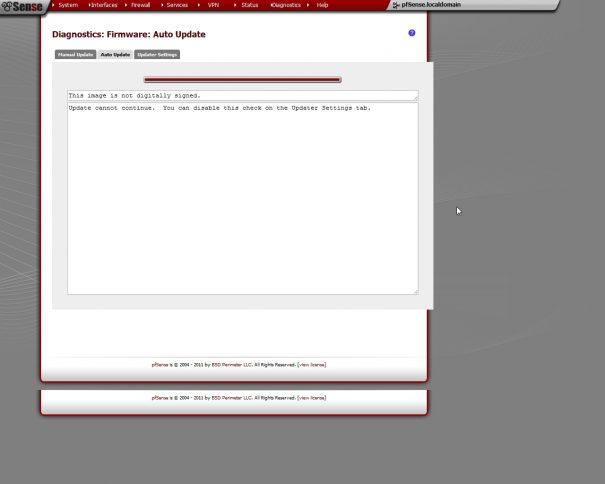This screenshot has width=605, height=484.
Task: Click the resize handle of the output textarea
Action: pyautogui.click(x=416, y=292)
